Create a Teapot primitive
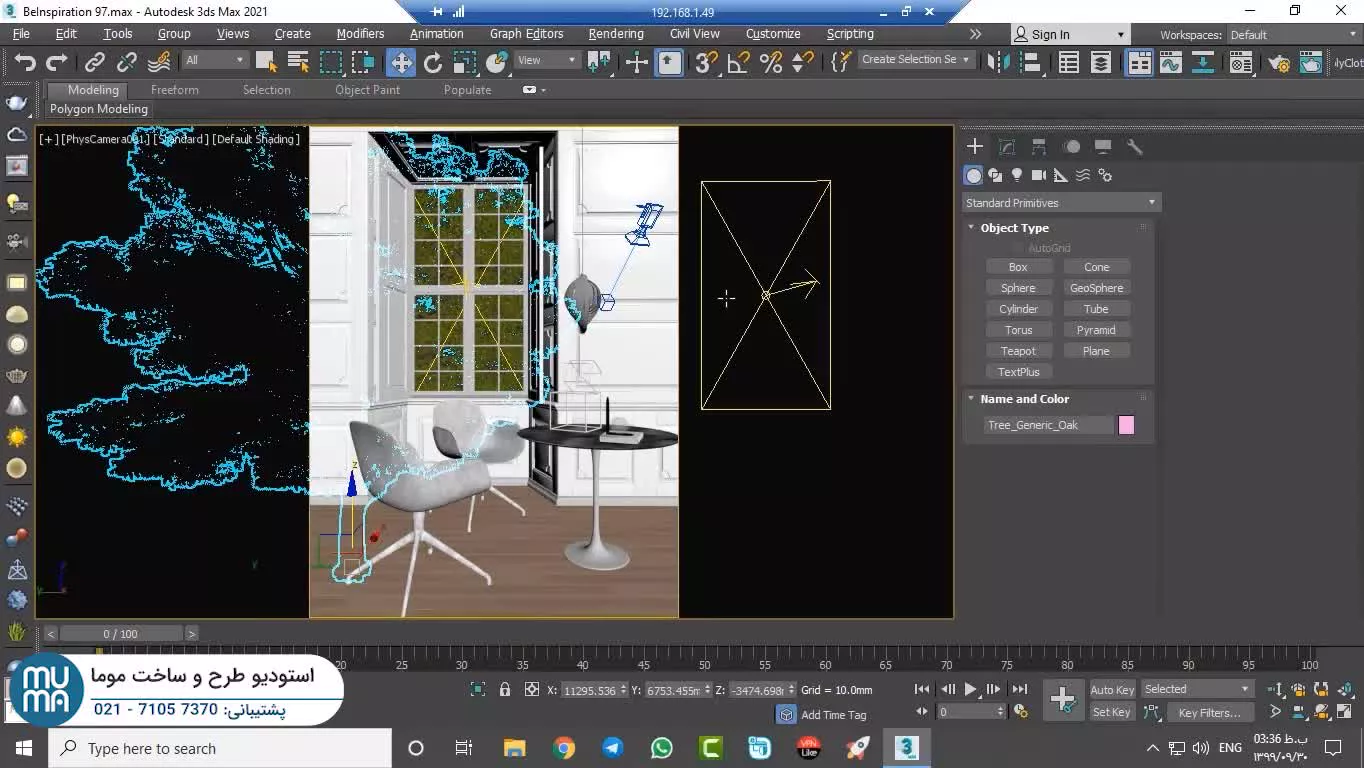1364x768 pixels. [1018, 351]
